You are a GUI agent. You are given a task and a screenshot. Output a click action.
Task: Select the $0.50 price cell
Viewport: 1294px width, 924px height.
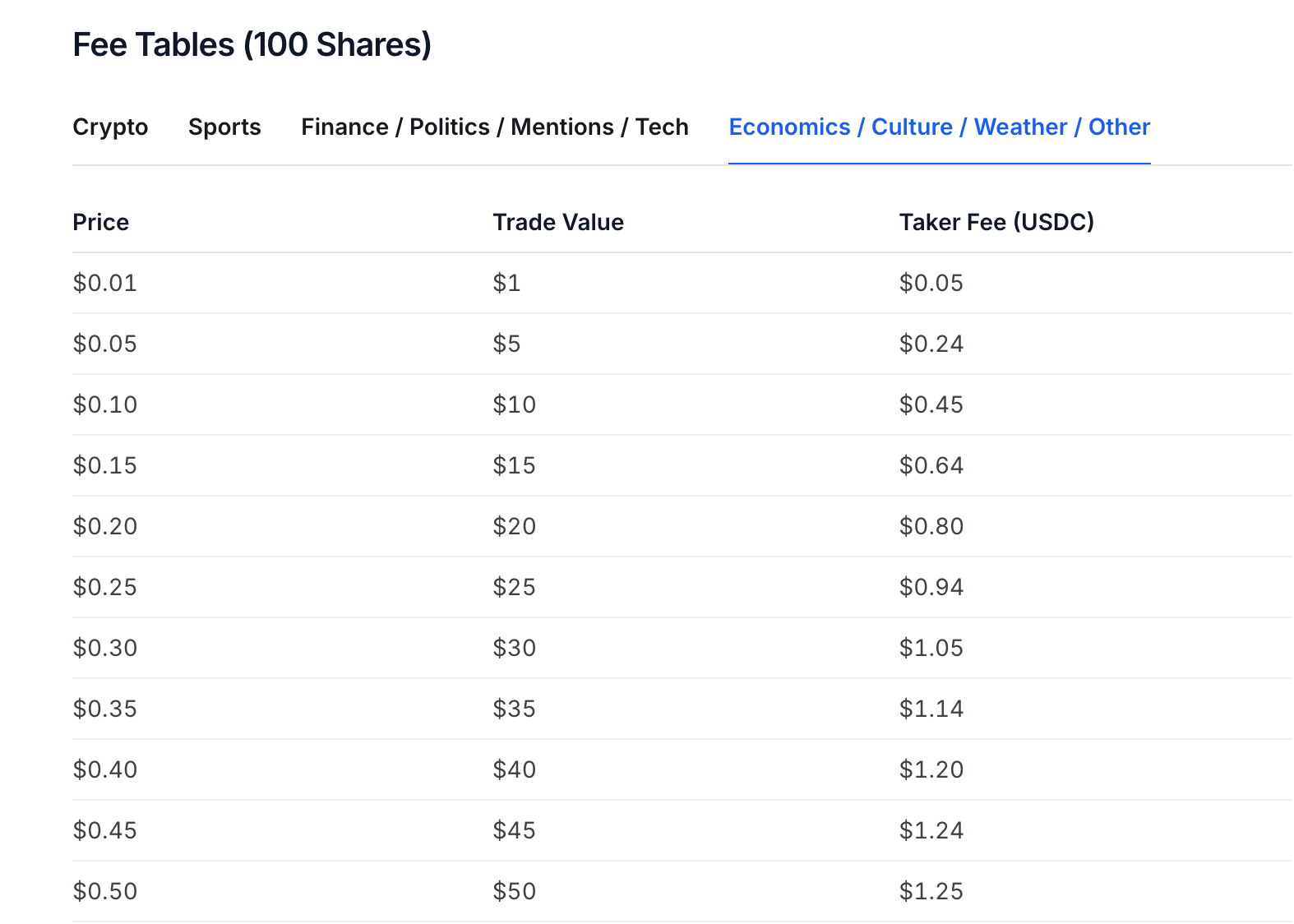pyautogui.click(x=104, y=891)
